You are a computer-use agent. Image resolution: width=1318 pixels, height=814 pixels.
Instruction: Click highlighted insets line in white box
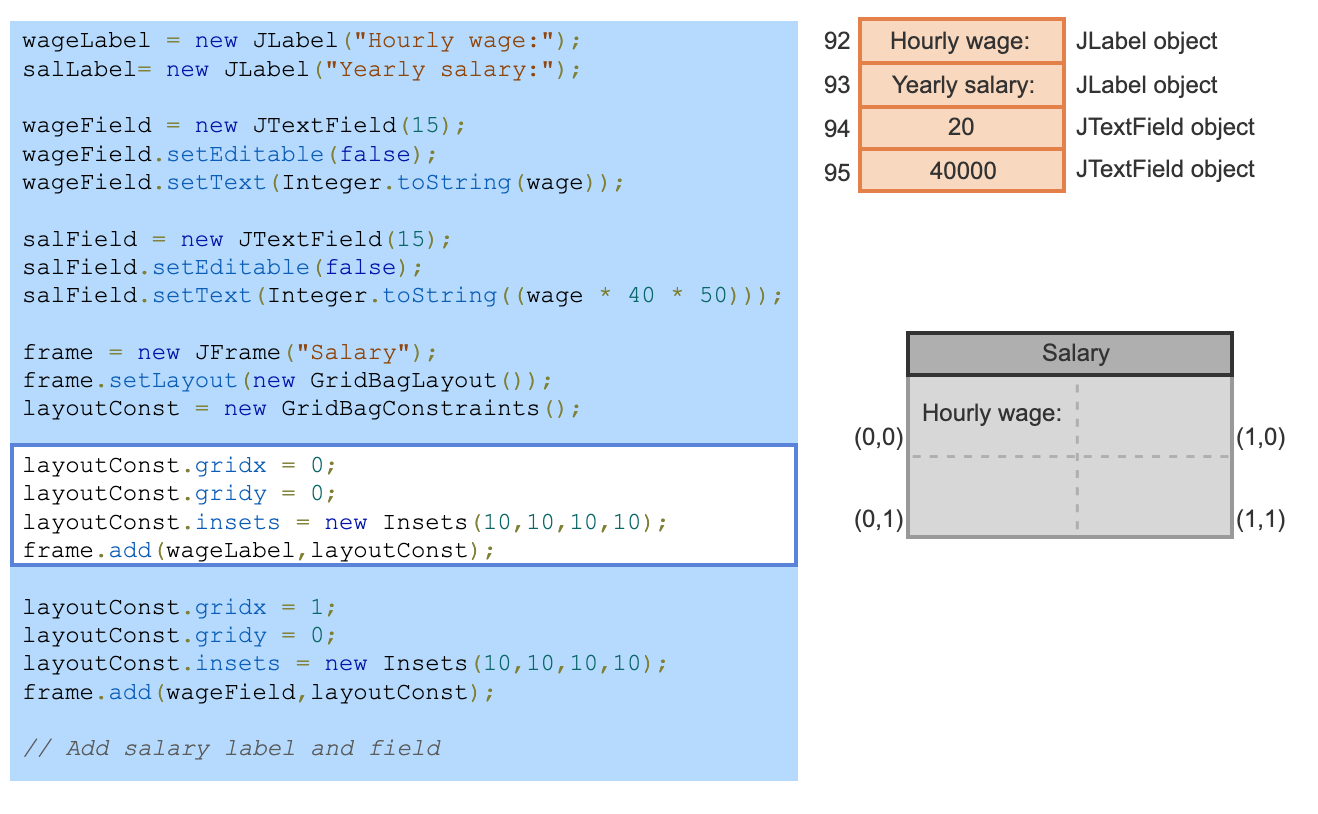(x=344, y=522)
